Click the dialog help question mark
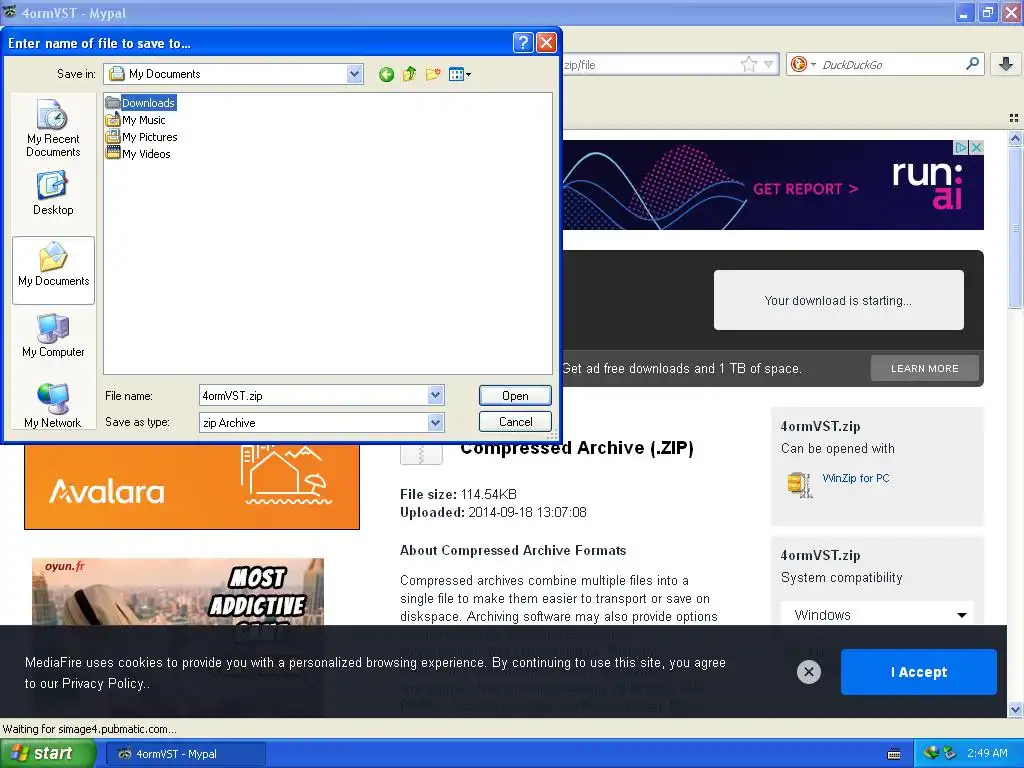1024x768 pixels. tap(523, 43)
